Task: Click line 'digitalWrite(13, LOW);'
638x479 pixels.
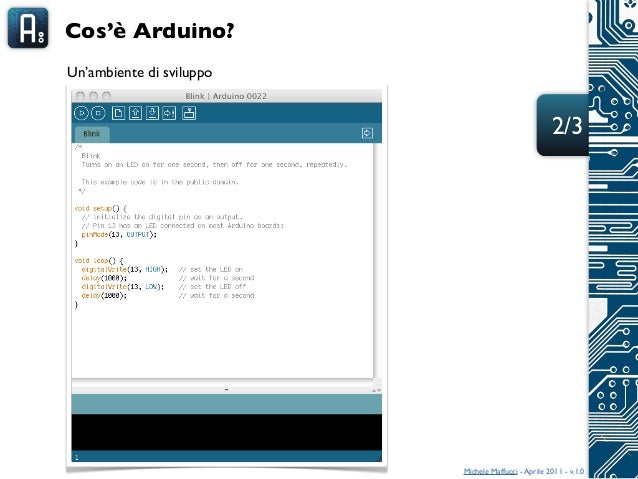Action: tap(123, 287)
